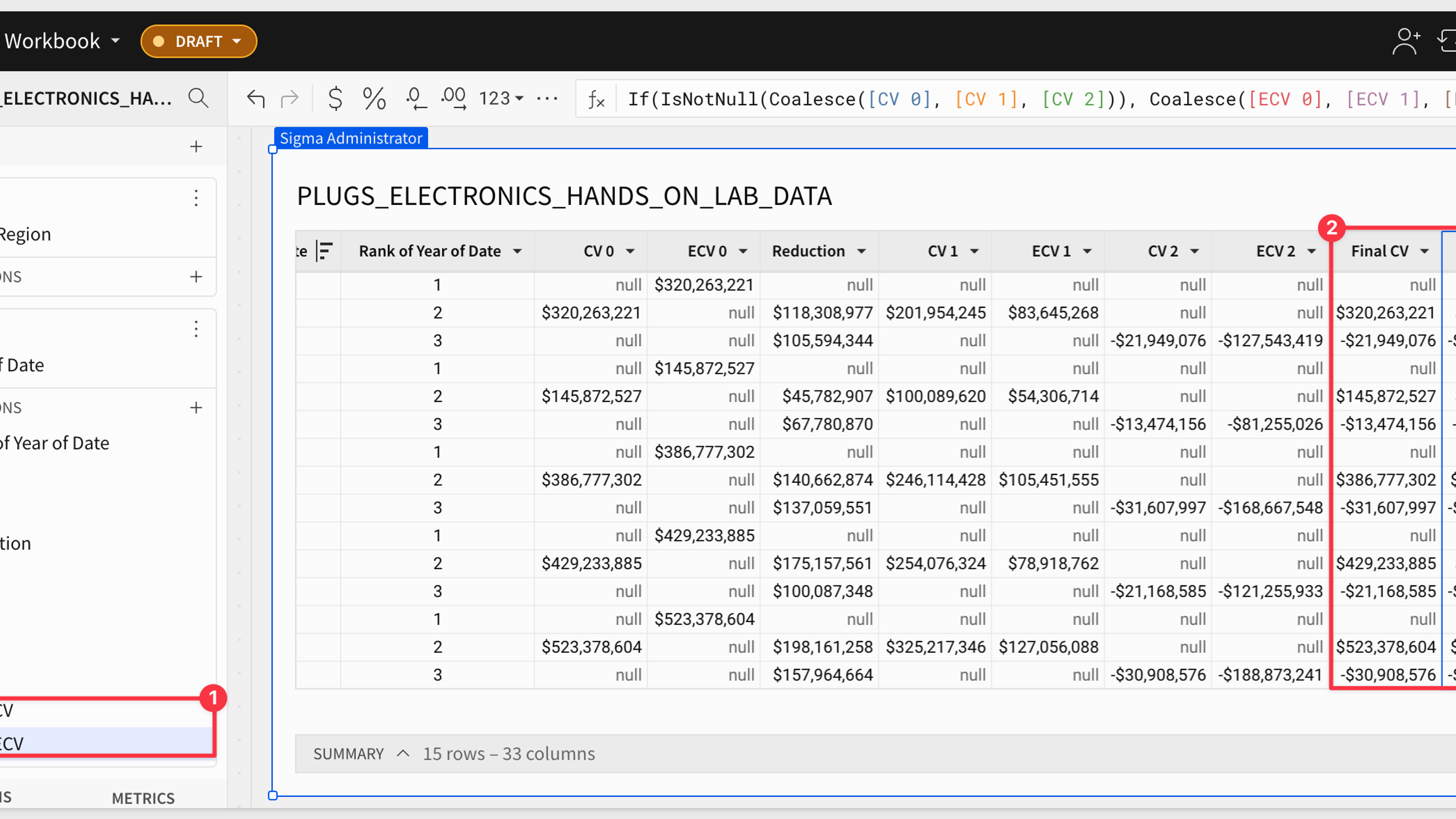Image resolution: width=1456 pixels, height=819 pixels.
Task: Click the Final CV cell $429,233,885
Action: [1385, 563]
